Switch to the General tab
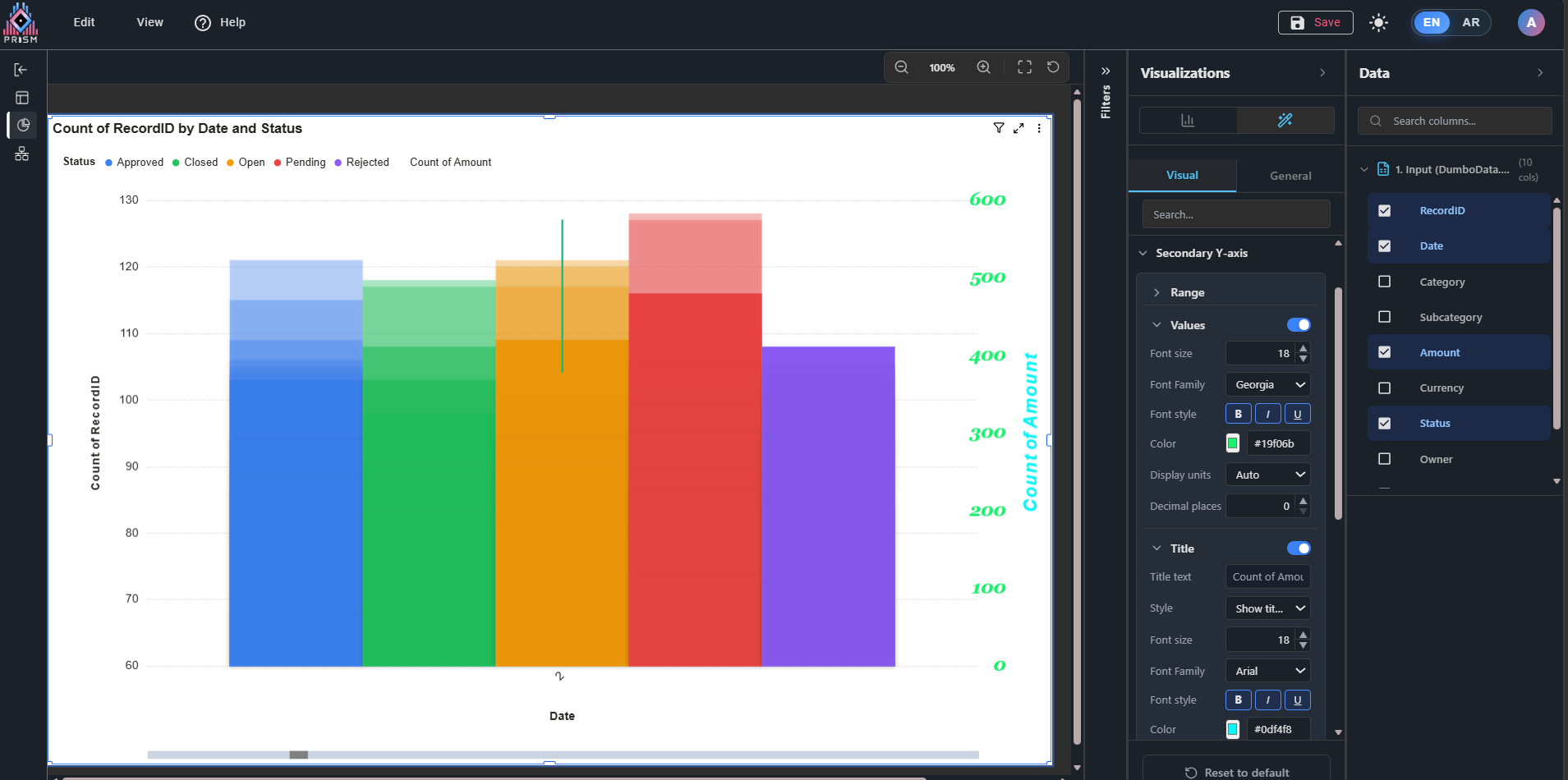Screen dimensions: 1568x780 point(1290,176)
